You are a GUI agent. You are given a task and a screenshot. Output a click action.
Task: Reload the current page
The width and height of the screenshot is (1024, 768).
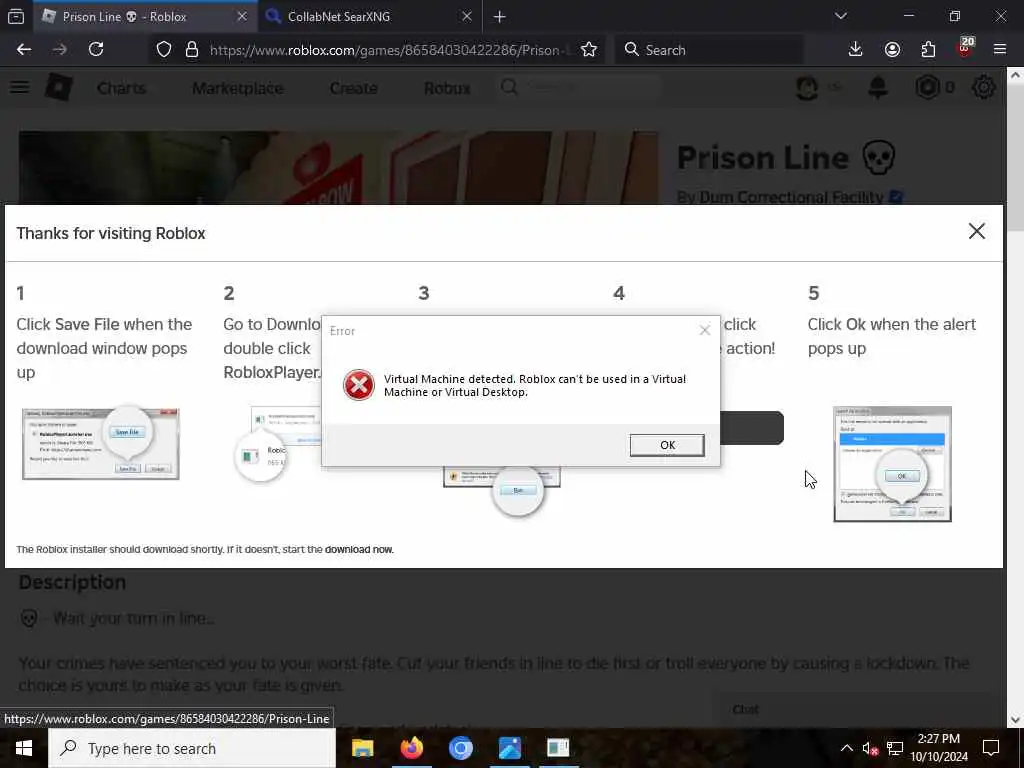pyautogui.click(x=96, y=50)
